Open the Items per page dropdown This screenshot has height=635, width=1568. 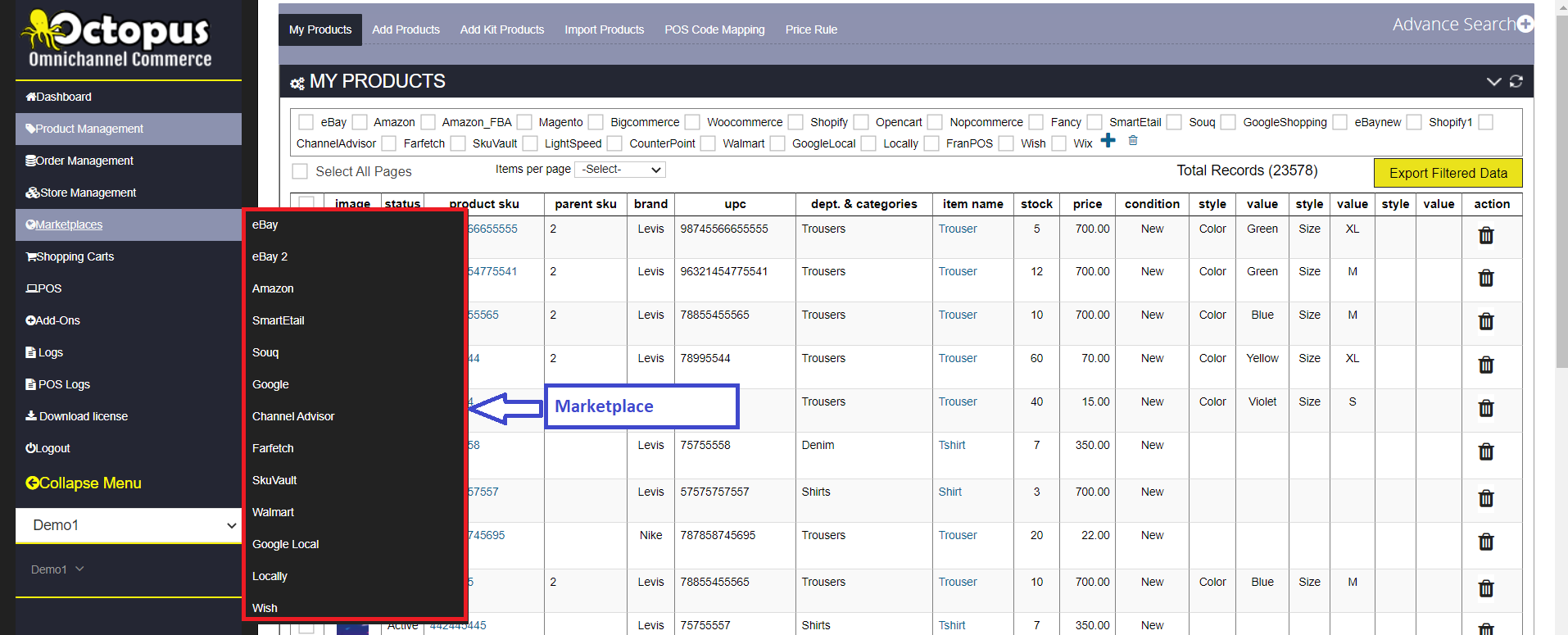(620, 170)
